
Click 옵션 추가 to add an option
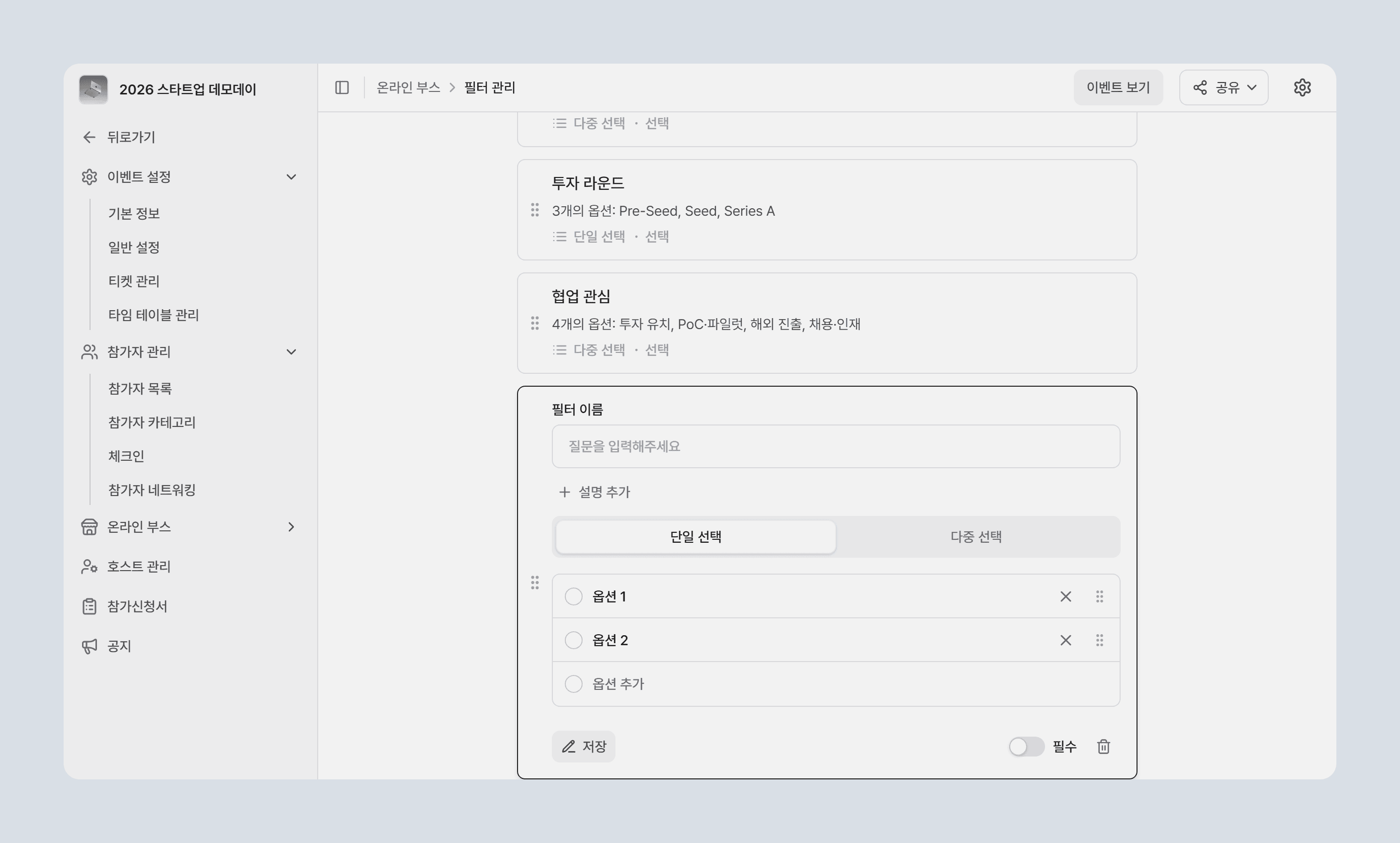point(618,684)
